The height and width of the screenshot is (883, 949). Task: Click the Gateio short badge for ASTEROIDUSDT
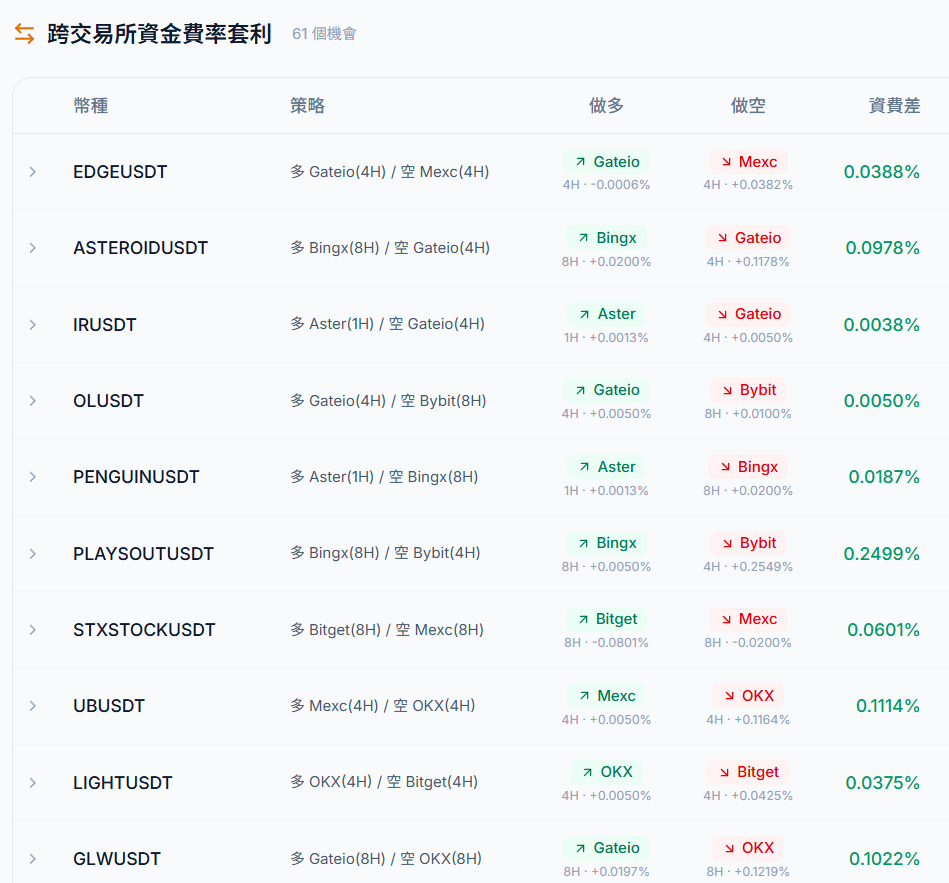click(748, 238)
